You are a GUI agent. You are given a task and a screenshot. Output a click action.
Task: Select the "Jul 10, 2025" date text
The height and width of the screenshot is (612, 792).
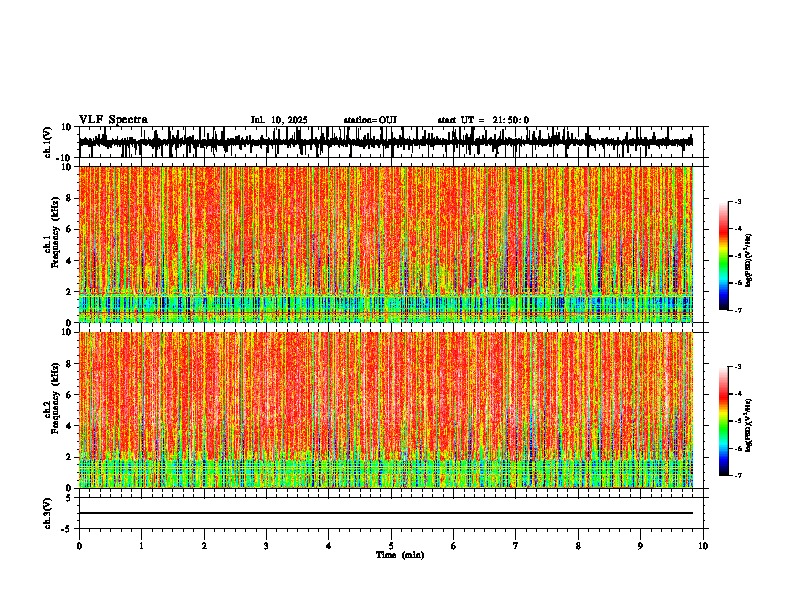coord(279,120)
